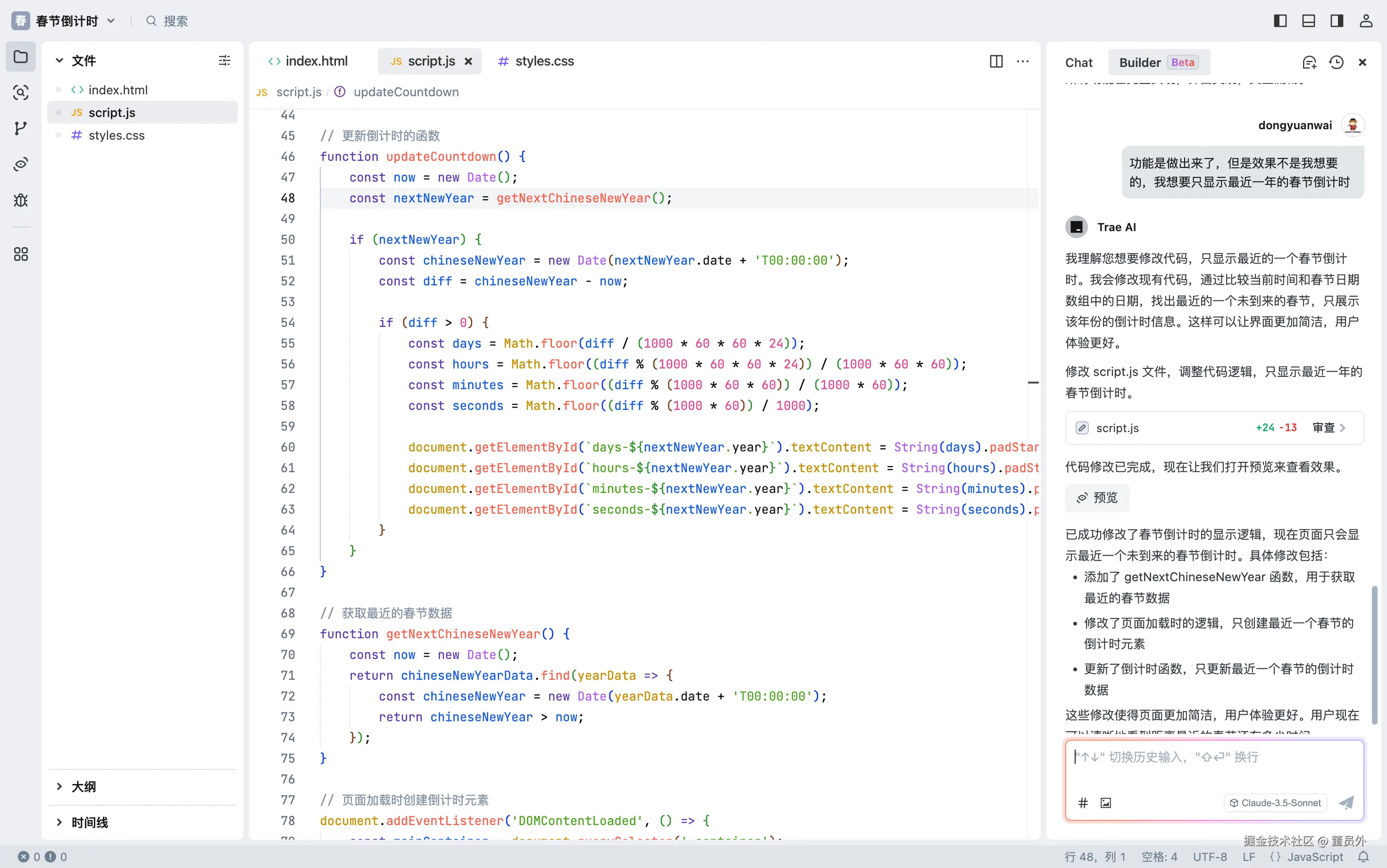Click the chat panel scrollbar
Image resolution: width=1387 pixels, height=868 pixels.
[x=1374, y=655]
